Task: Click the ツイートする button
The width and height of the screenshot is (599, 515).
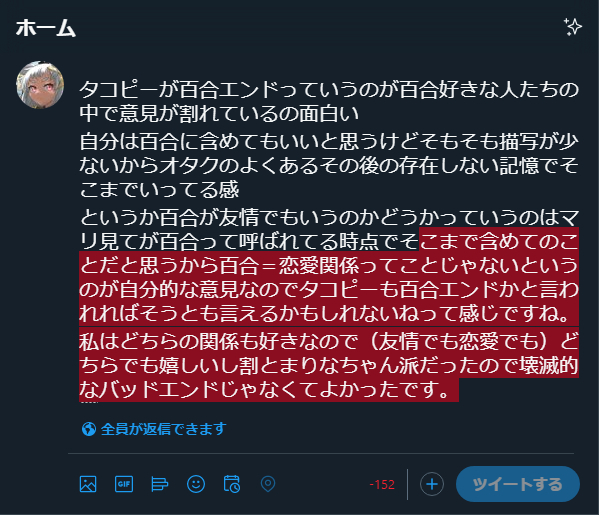Action: click(518, 484)
